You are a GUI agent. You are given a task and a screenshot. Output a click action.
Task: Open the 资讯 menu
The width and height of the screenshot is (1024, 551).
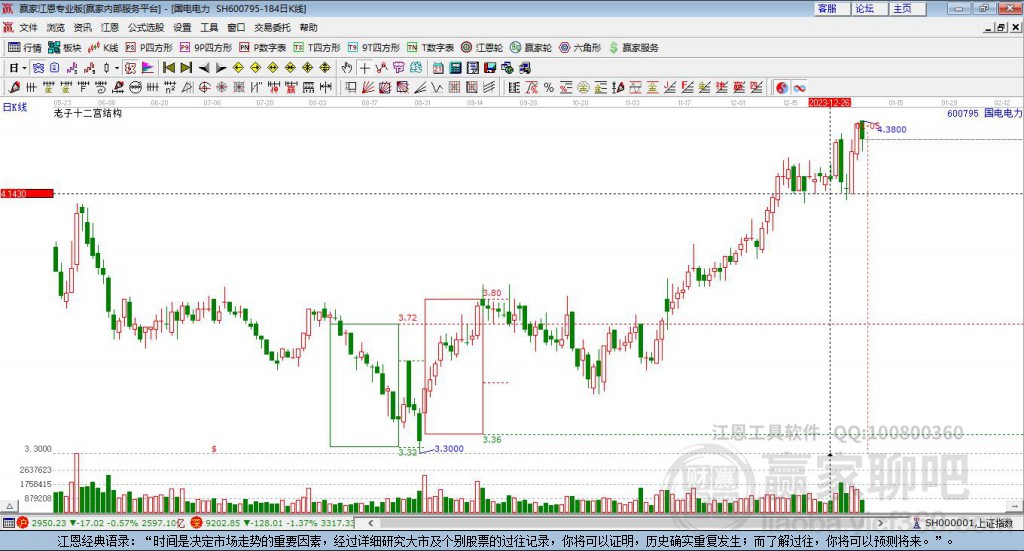[82, 27]
